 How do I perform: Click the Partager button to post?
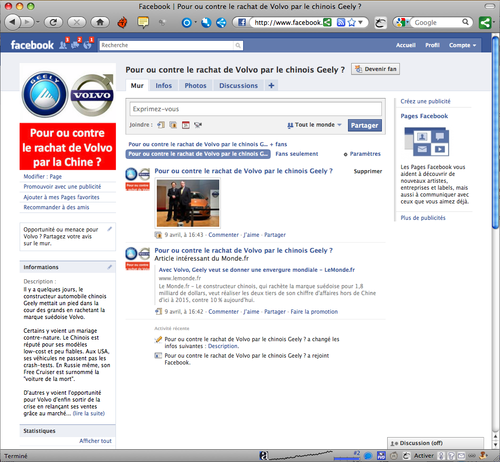pyautogui.click(x=365, y=125)
